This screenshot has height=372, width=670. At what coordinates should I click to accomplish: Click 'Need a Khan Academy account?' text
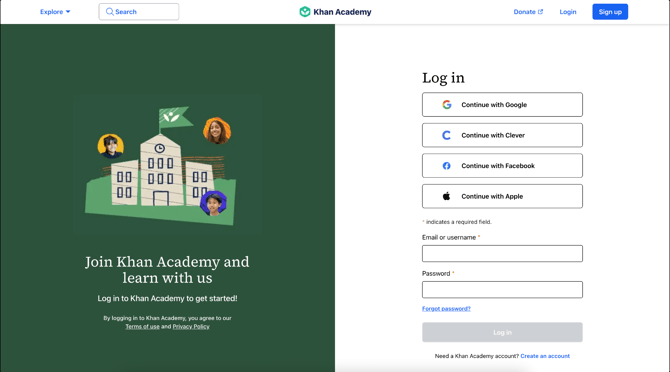coord(476,356)
